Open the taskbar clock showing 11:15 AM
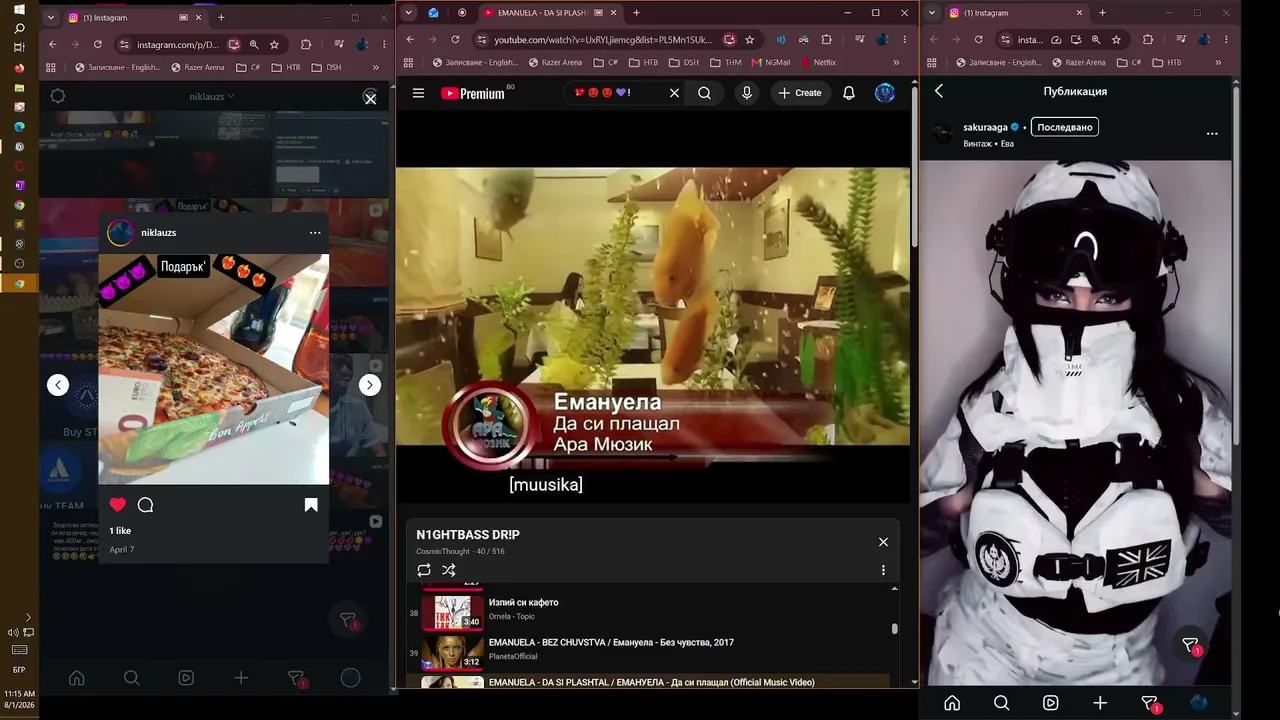 (x=19, y=698)
